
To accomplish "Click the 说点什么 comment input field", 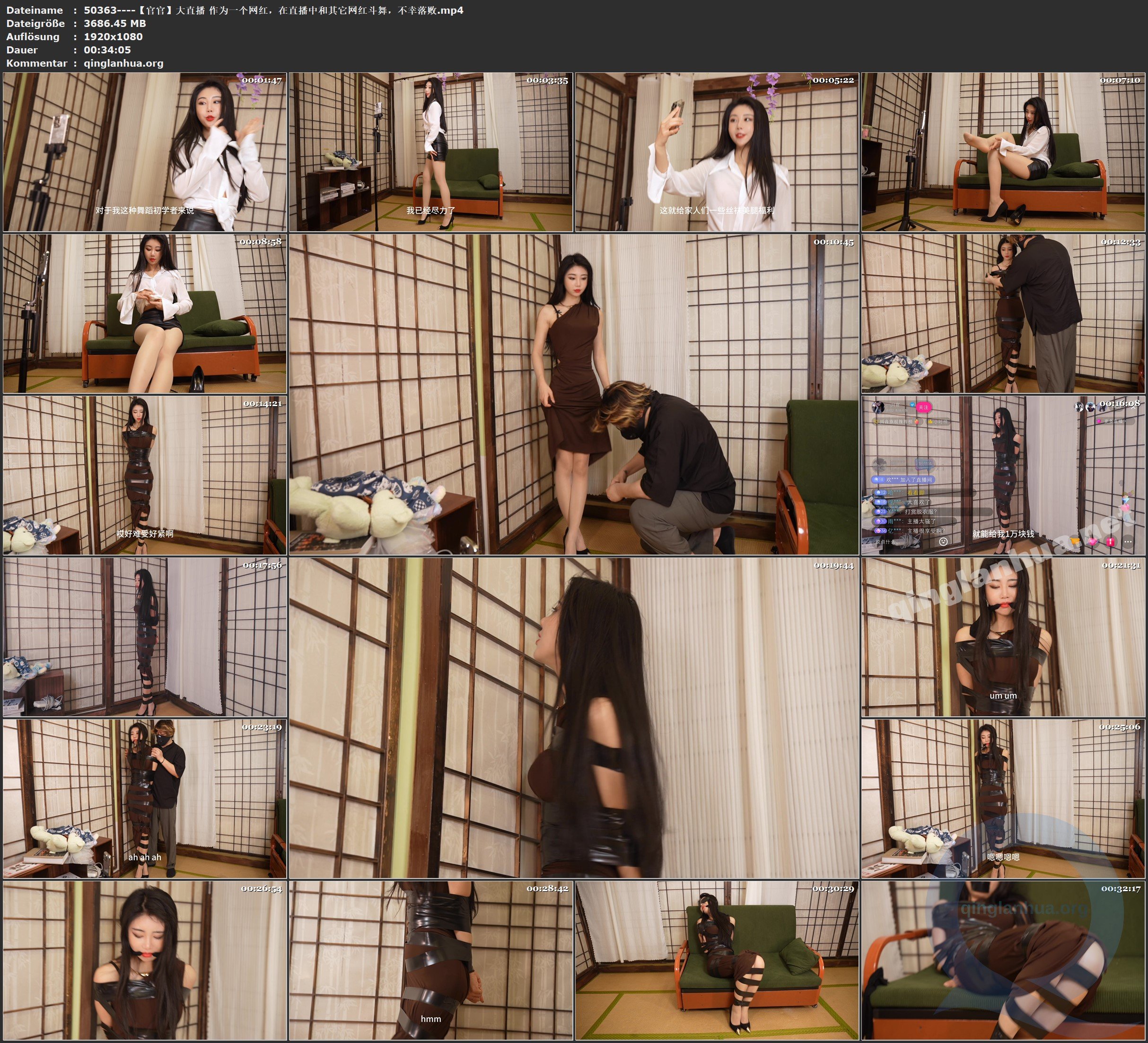I will 888,542.
